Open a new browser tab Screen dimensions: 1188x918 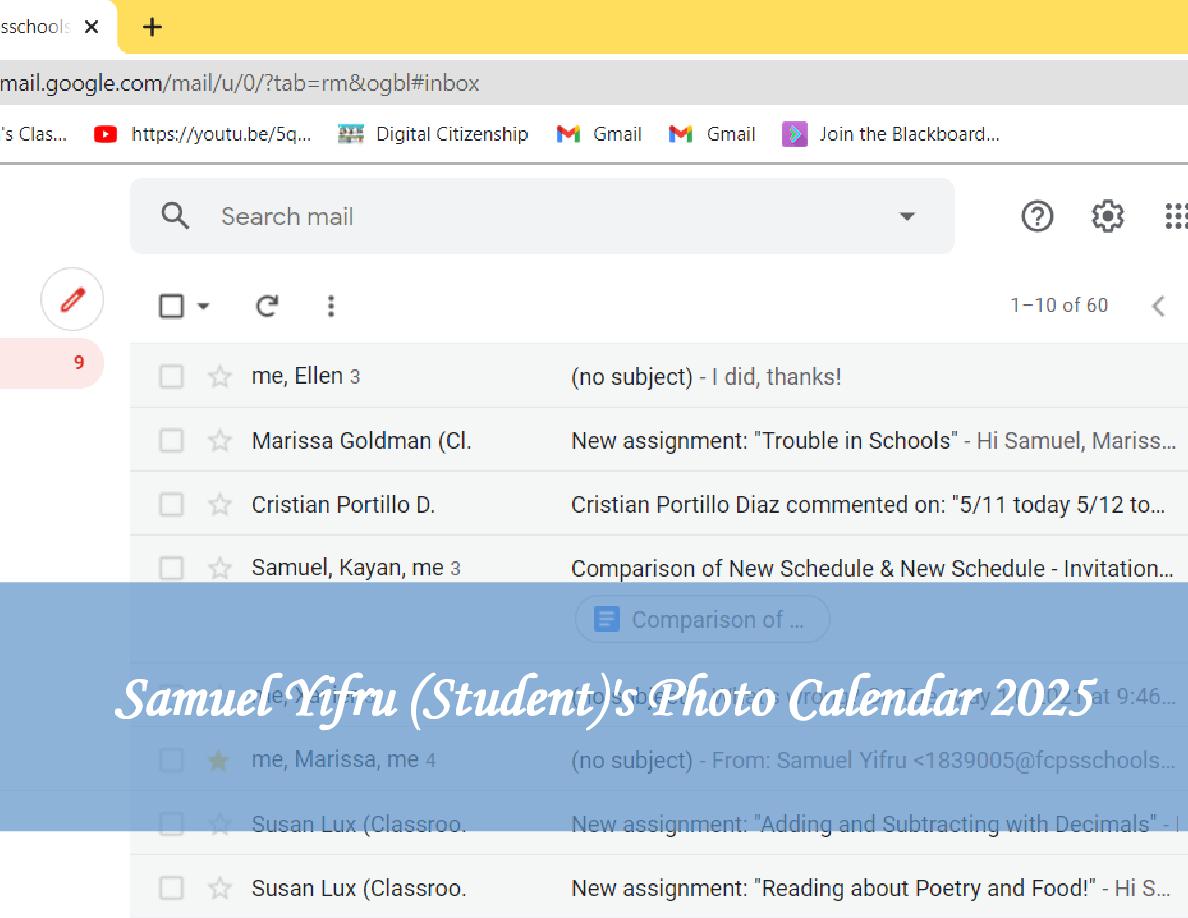152,27
